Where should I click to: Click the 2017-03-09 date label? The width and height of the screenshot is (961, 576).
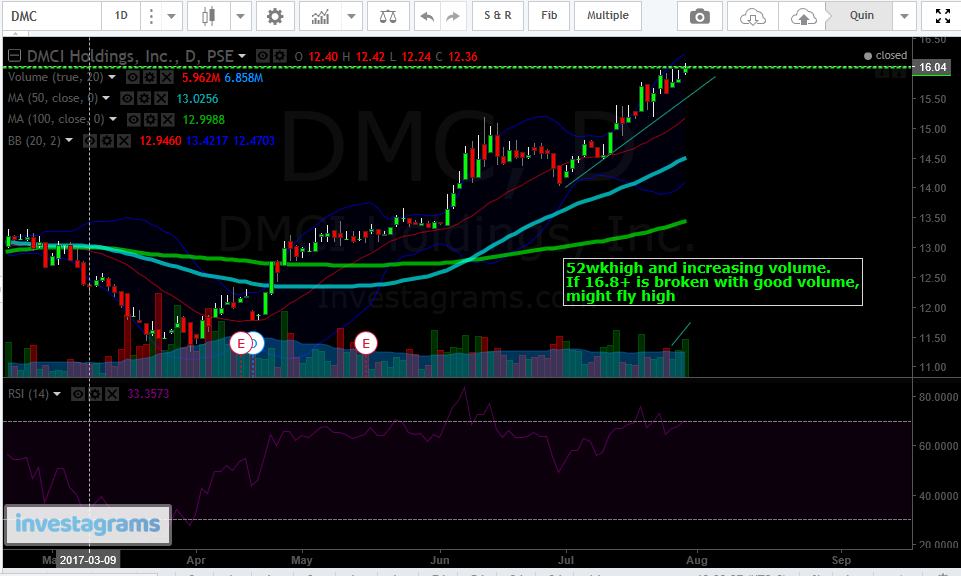pos(87,560)
